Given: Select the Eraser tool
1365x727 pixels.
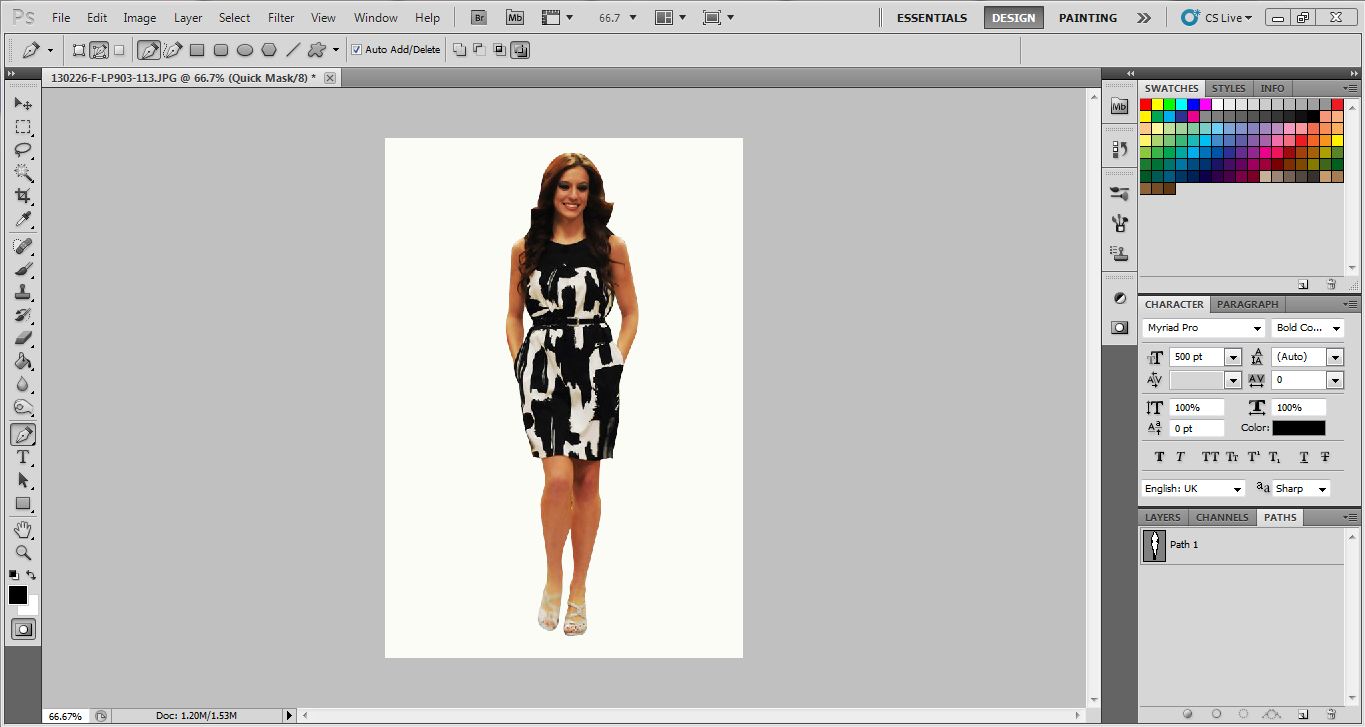Looking at the screenshot, I should pyautogui.click(x=23, y=338).
